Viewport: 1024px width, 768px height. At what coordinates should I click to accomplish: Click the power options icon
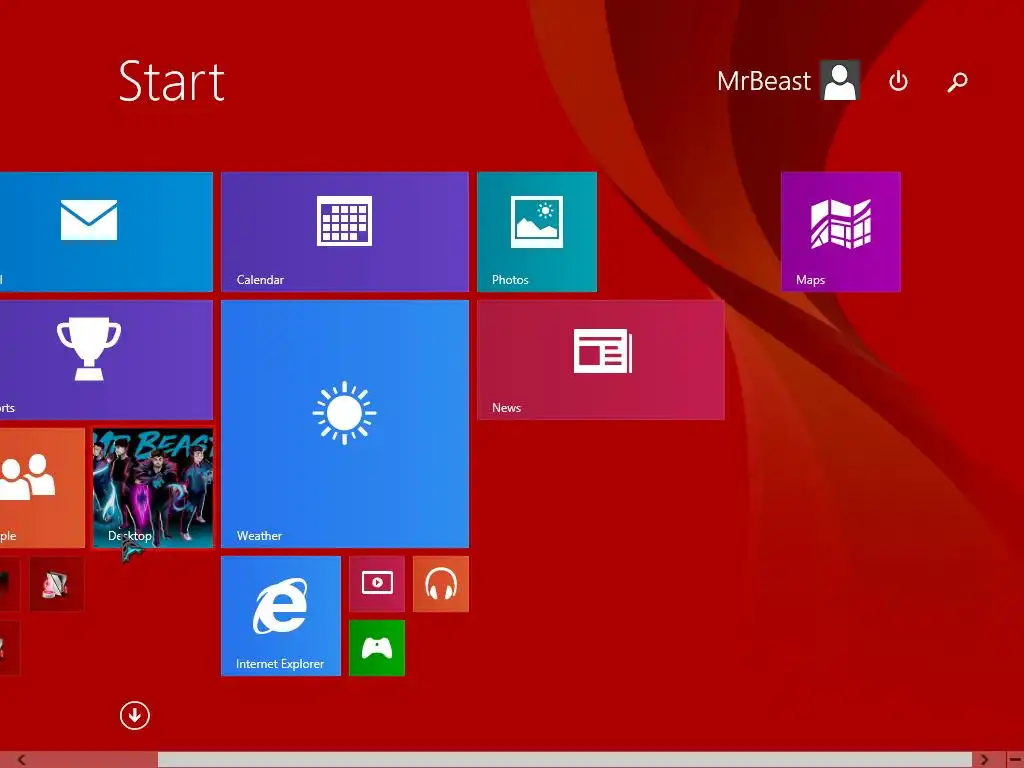(x=899, y=81)
